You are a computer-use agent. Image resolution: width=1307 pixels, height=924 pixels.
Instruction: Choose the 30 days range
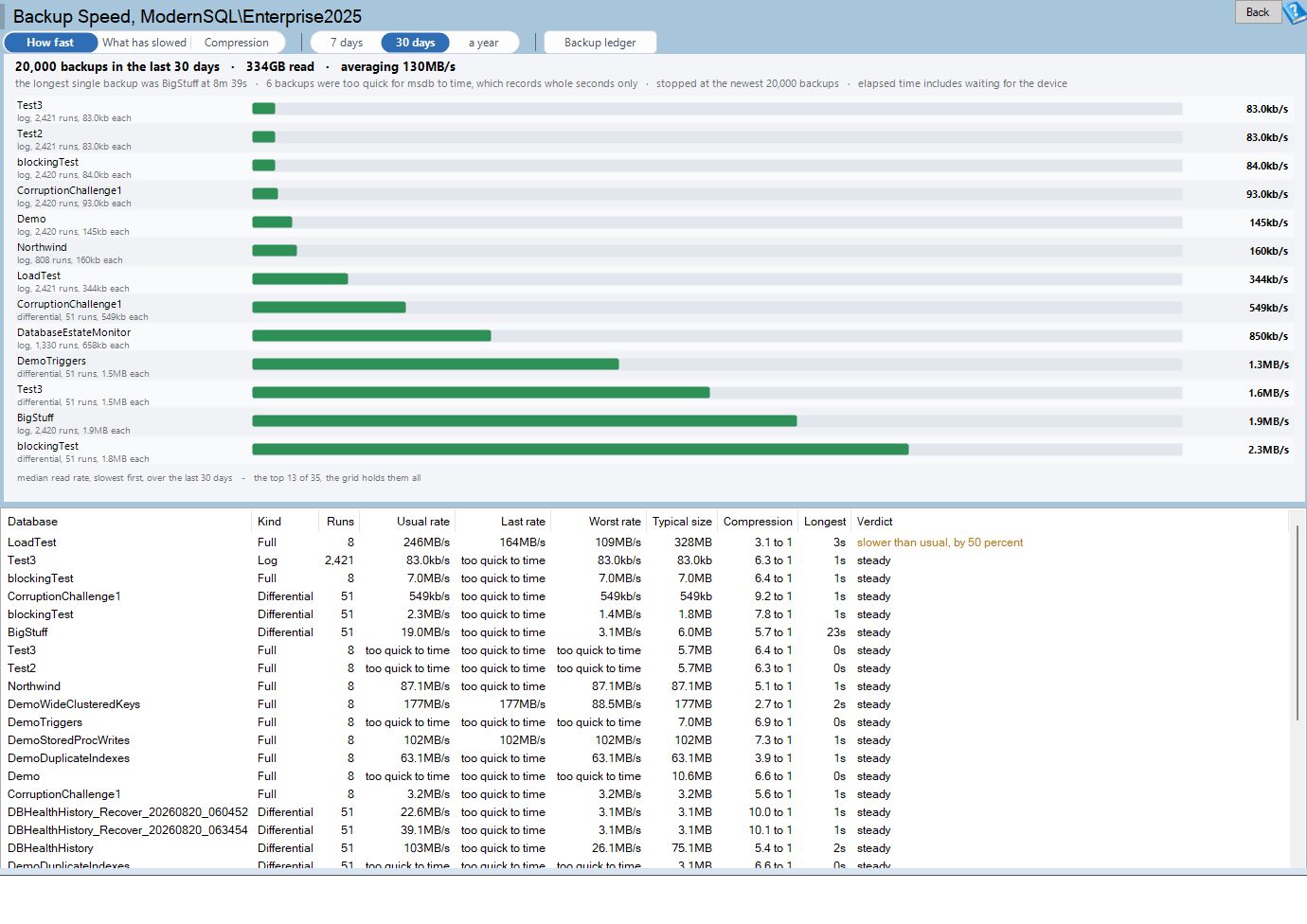[x=416, y=43]
